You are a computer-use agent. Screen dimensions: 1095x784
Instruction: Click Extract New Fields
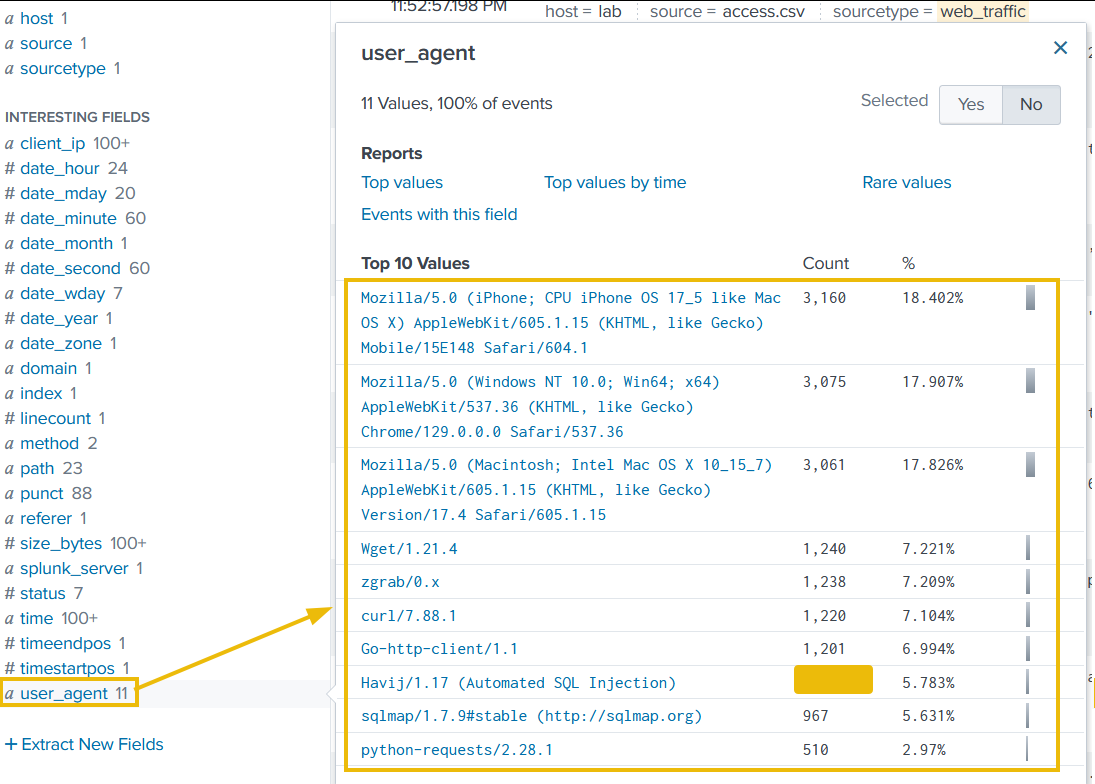[84, 744]
